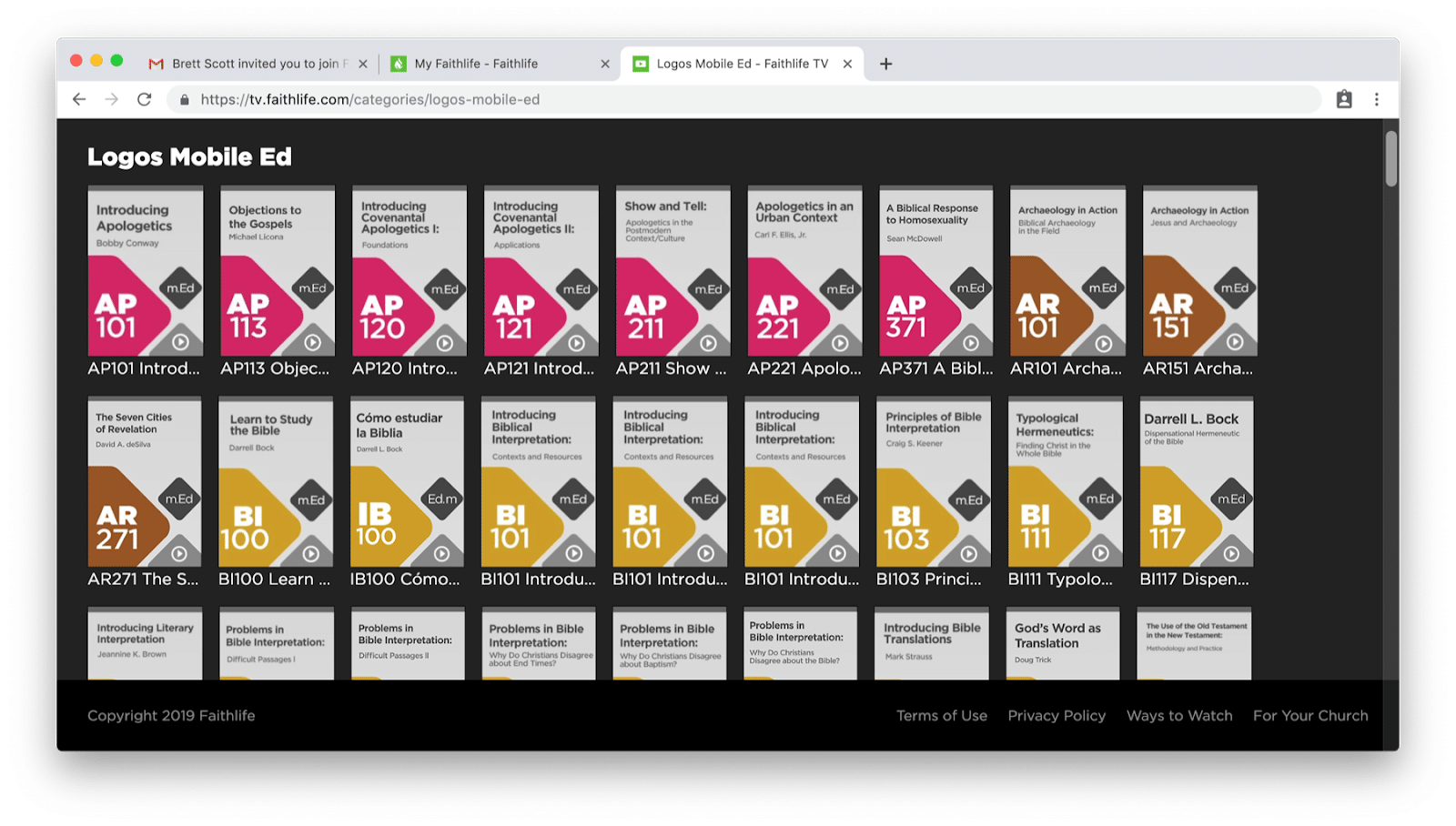This screenshot has width=1456, height=826.
Task: Click play icon on BI103 cover
Action: click(968, 553)
